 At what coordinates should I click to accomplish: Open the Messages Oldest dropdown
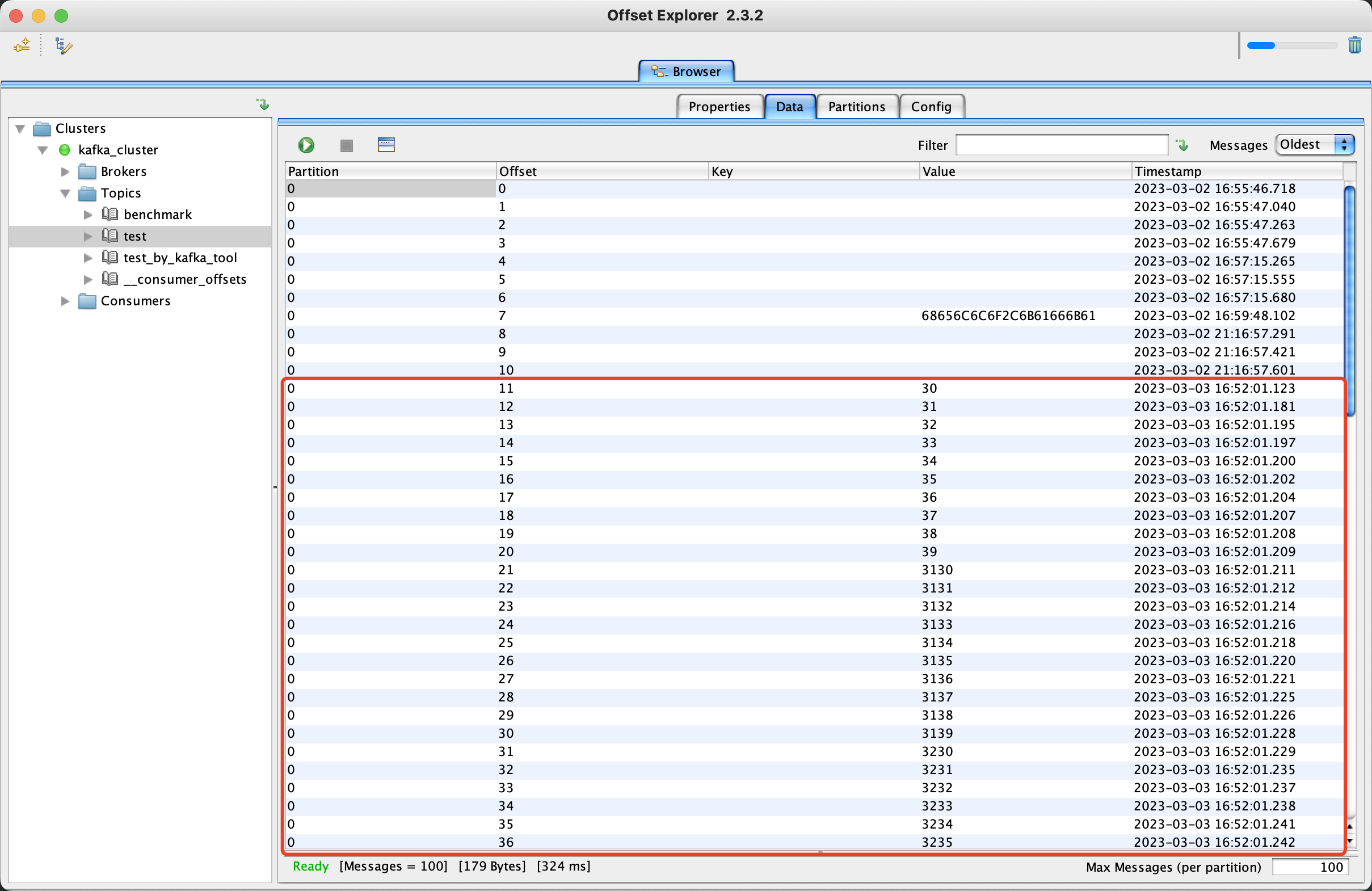coord(1314,145)
